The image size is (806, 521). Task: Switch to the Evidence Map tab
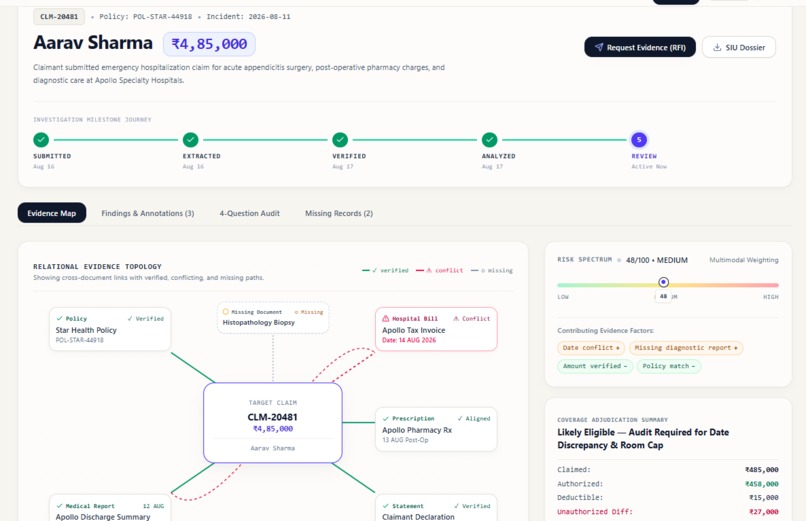(52, 213)
